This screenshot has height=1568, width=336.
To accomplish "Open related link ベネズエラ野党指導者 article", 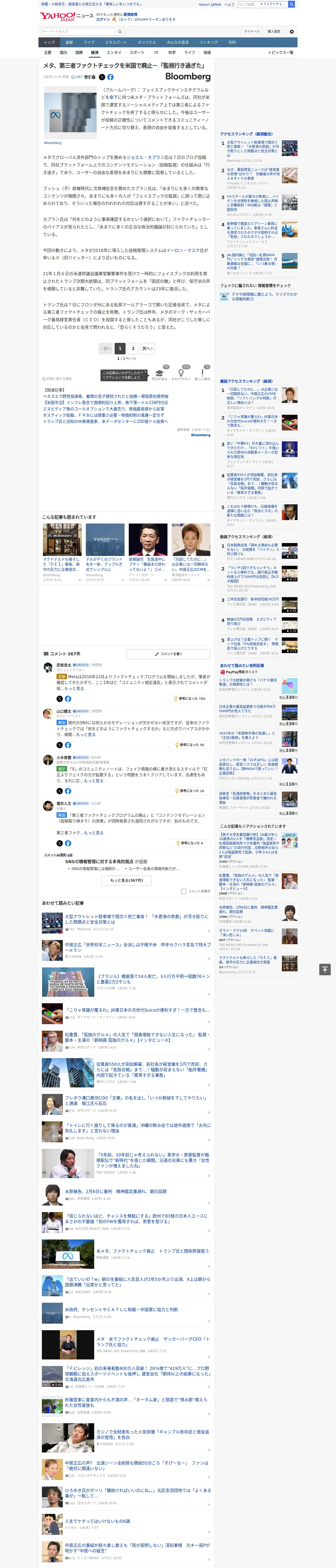I will tap(105, 396).
